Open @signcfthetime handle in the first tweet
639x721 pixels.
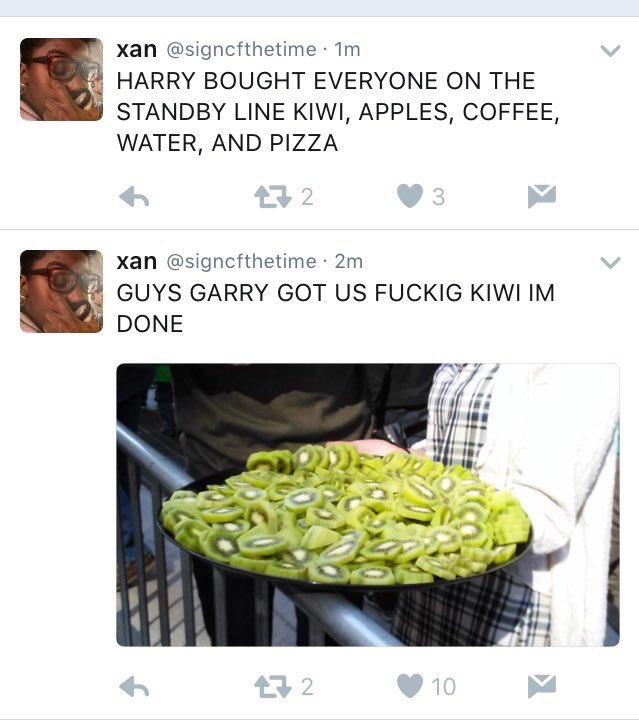pos(241,50)
